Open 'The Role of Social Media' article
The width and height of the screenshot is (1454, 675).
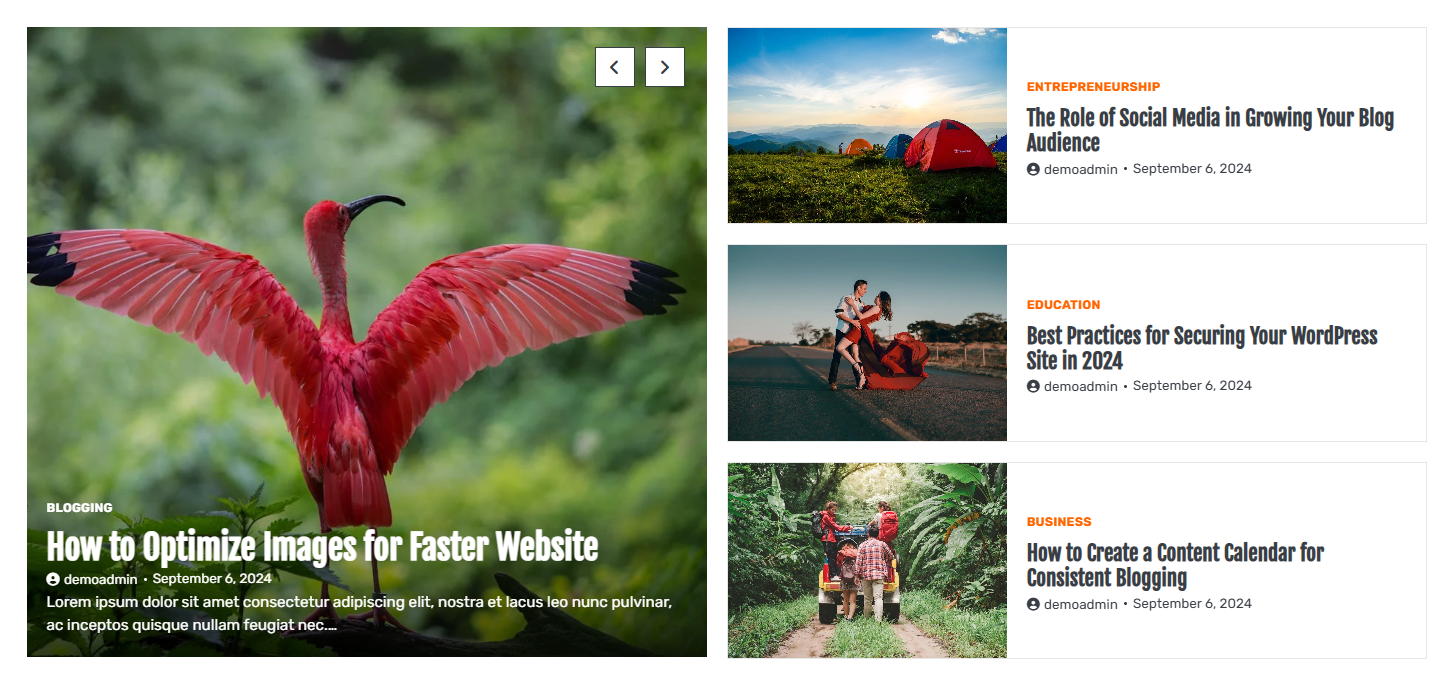click(1210, 130)
